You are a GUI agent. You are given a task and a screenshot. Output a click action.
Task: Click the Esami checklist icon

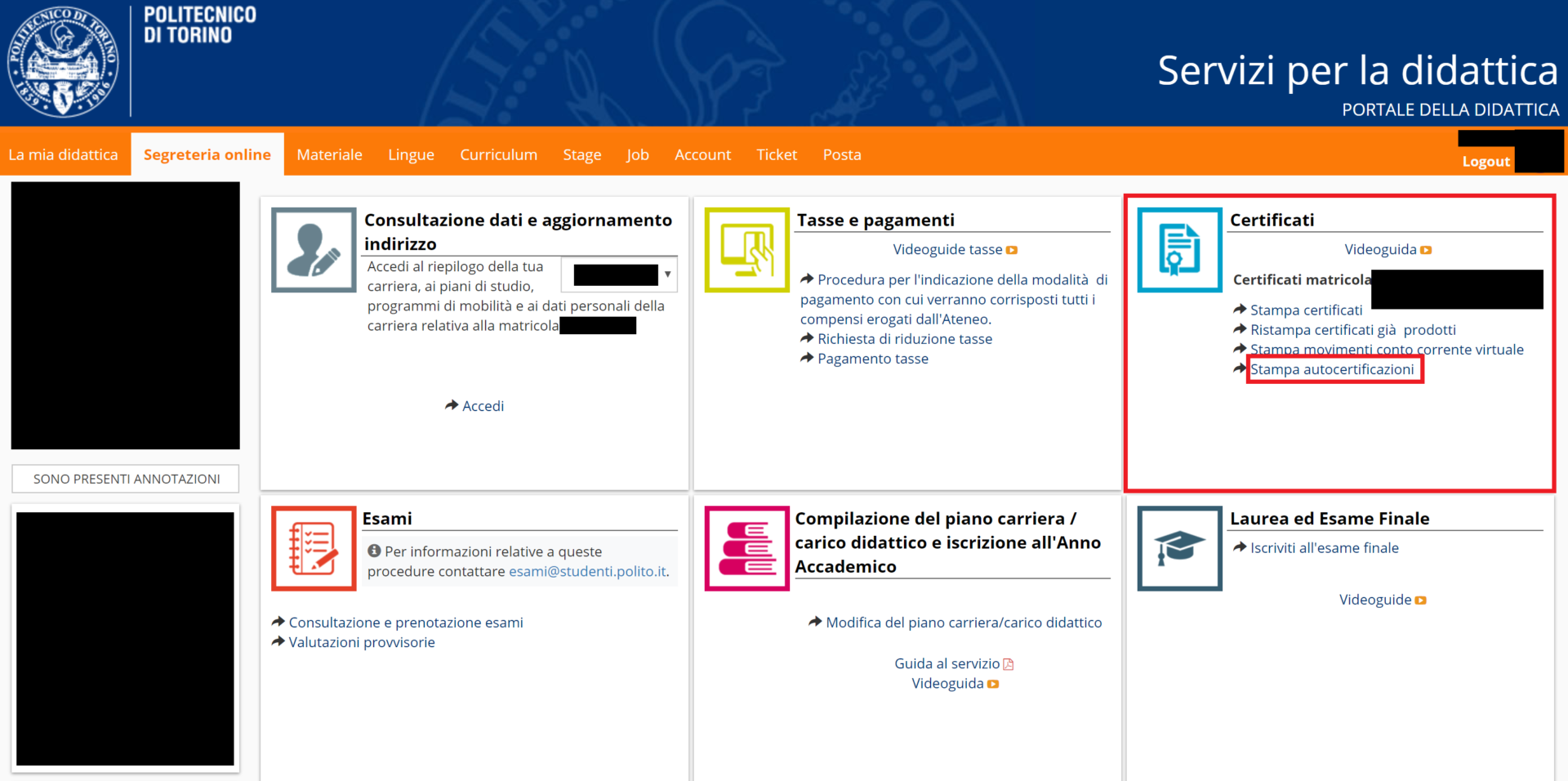click(314, 548)
